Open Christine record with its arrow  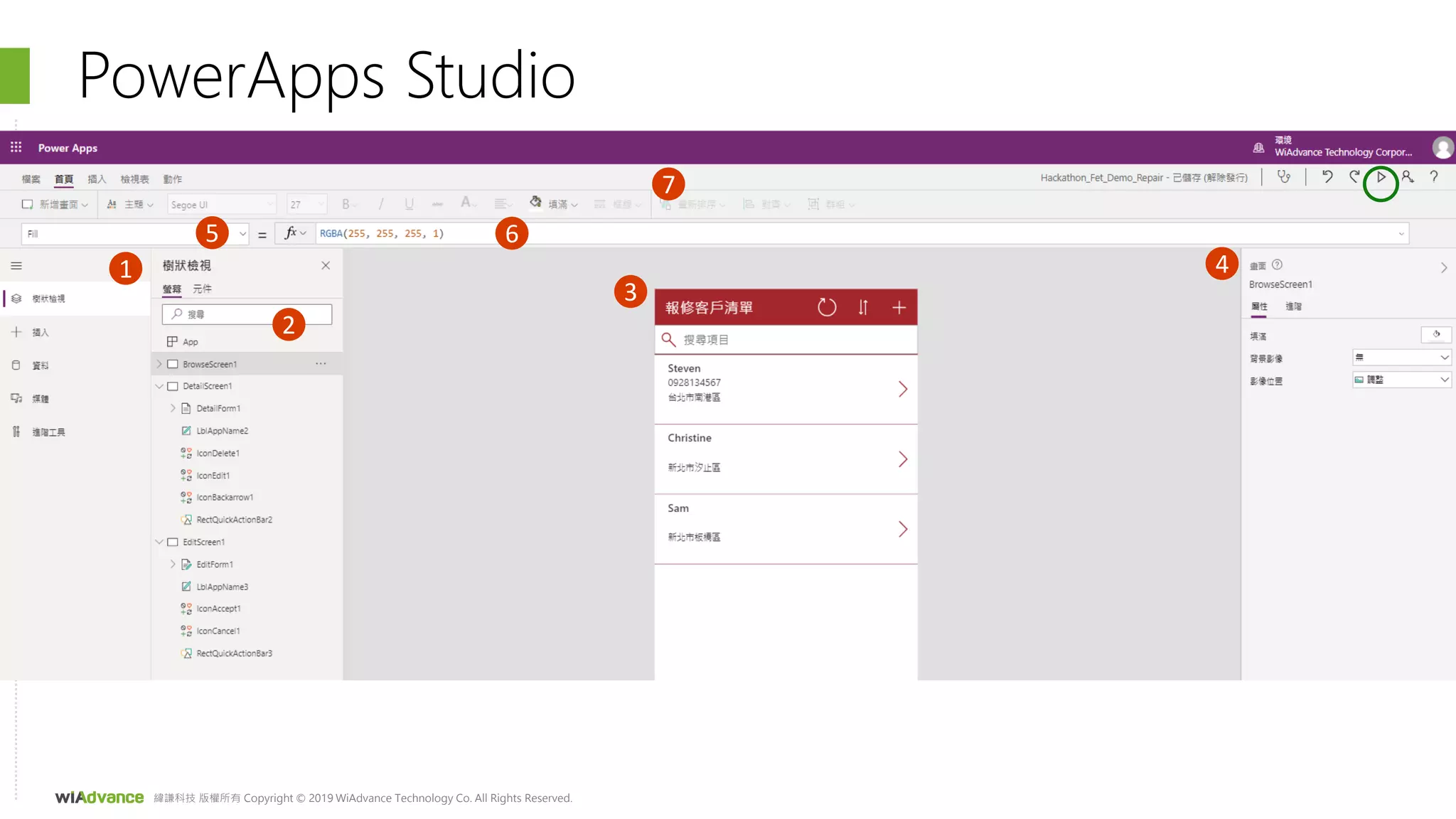[903, 459]
